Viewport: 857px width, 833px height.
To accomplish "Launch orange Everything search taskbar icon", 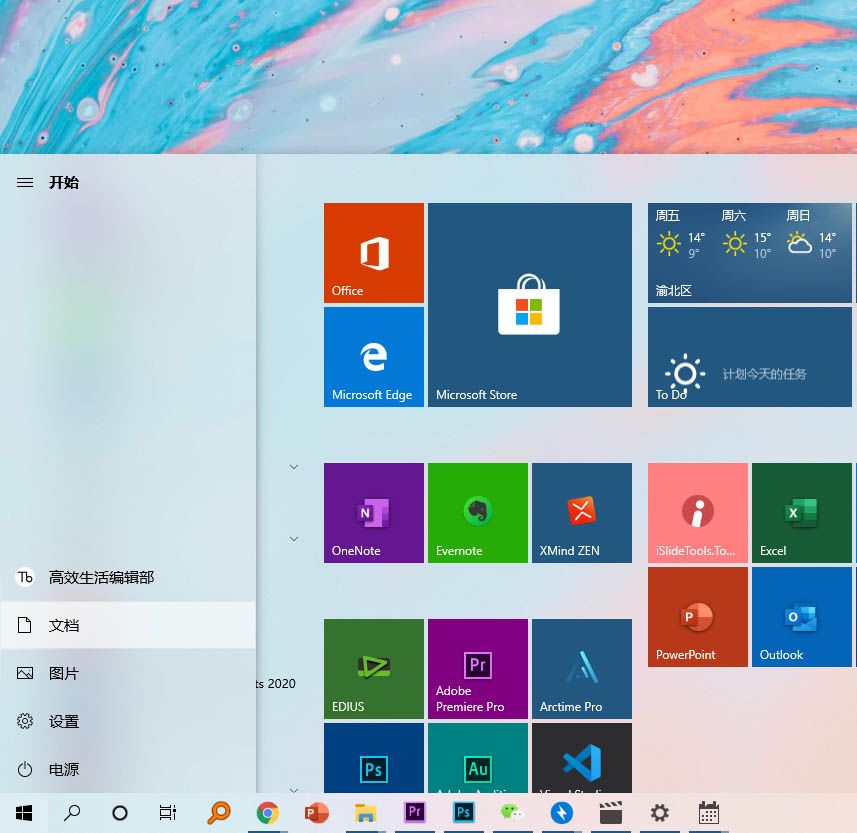I will 219,813.
